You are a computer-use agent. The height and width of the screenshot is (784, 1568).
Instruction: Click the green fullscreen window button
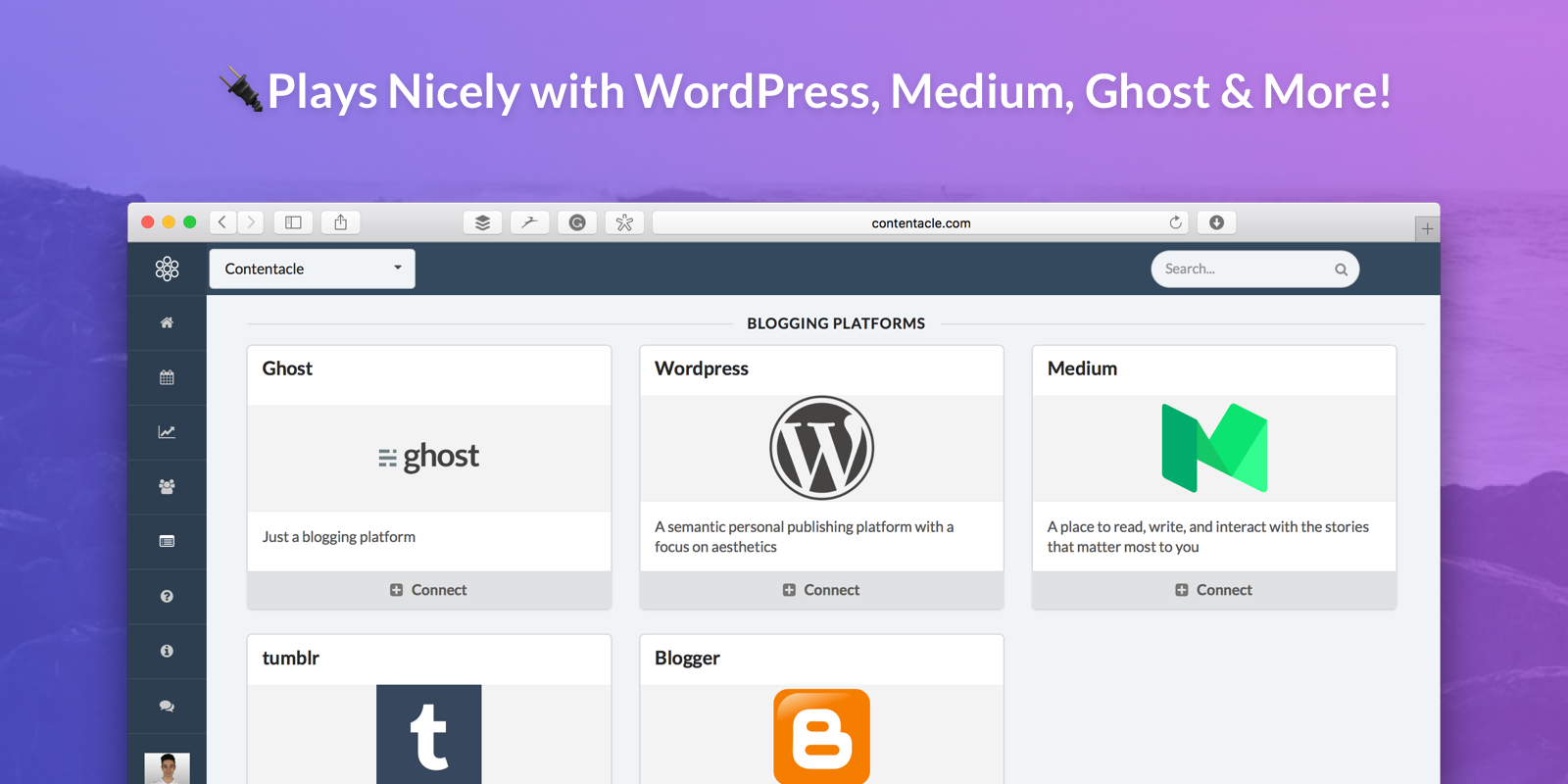tap(190, 222)
